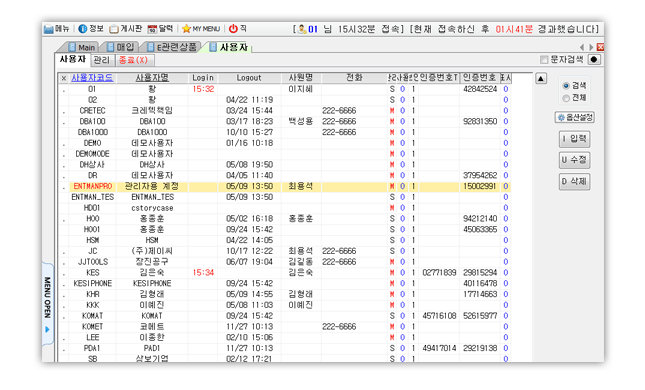The width and height of the screenshot is (645, 390).
Task: Click the 15:34 login time cell
Action: tap(203, 273)
